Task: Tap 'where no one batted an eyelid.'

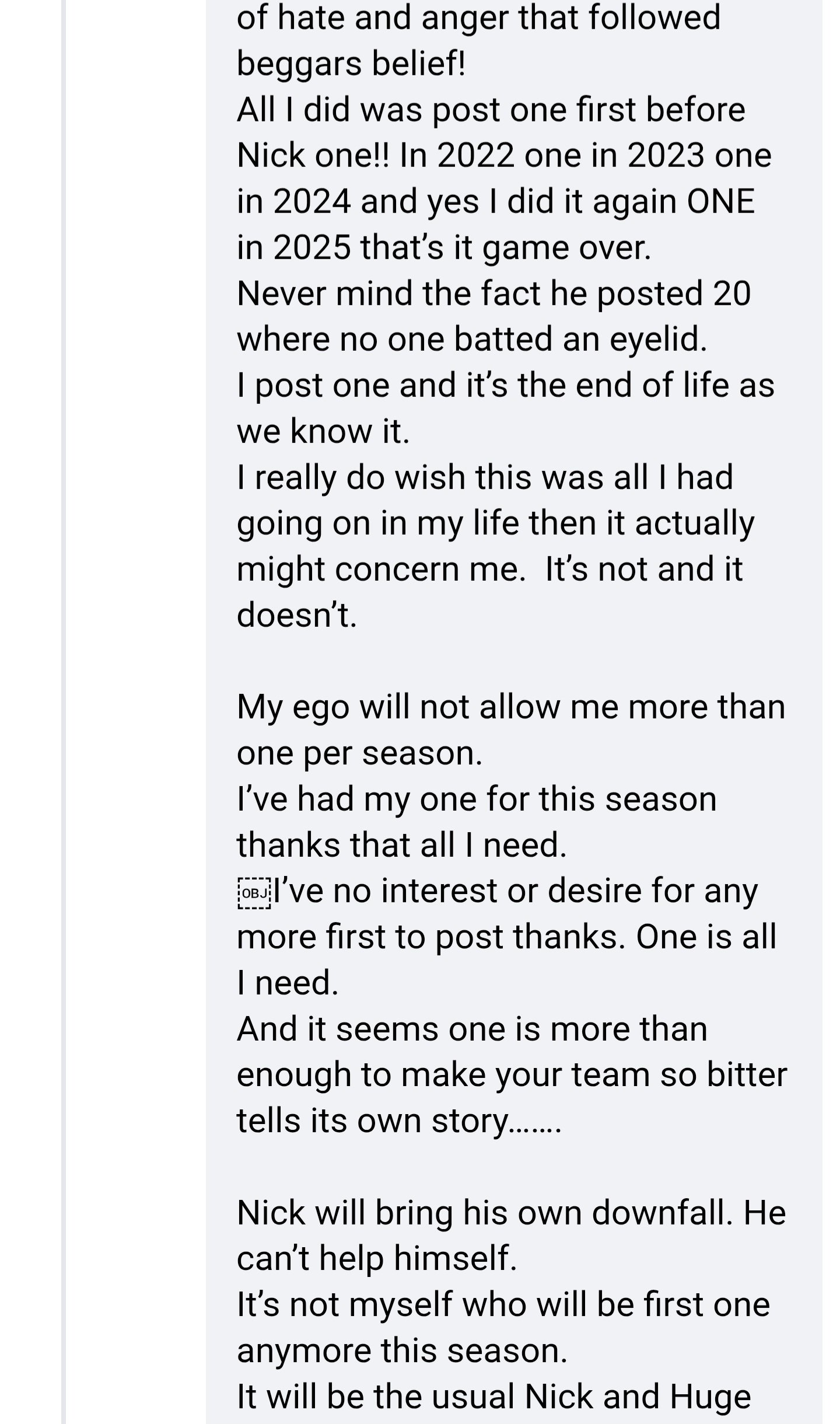Action: coord(472,338)
